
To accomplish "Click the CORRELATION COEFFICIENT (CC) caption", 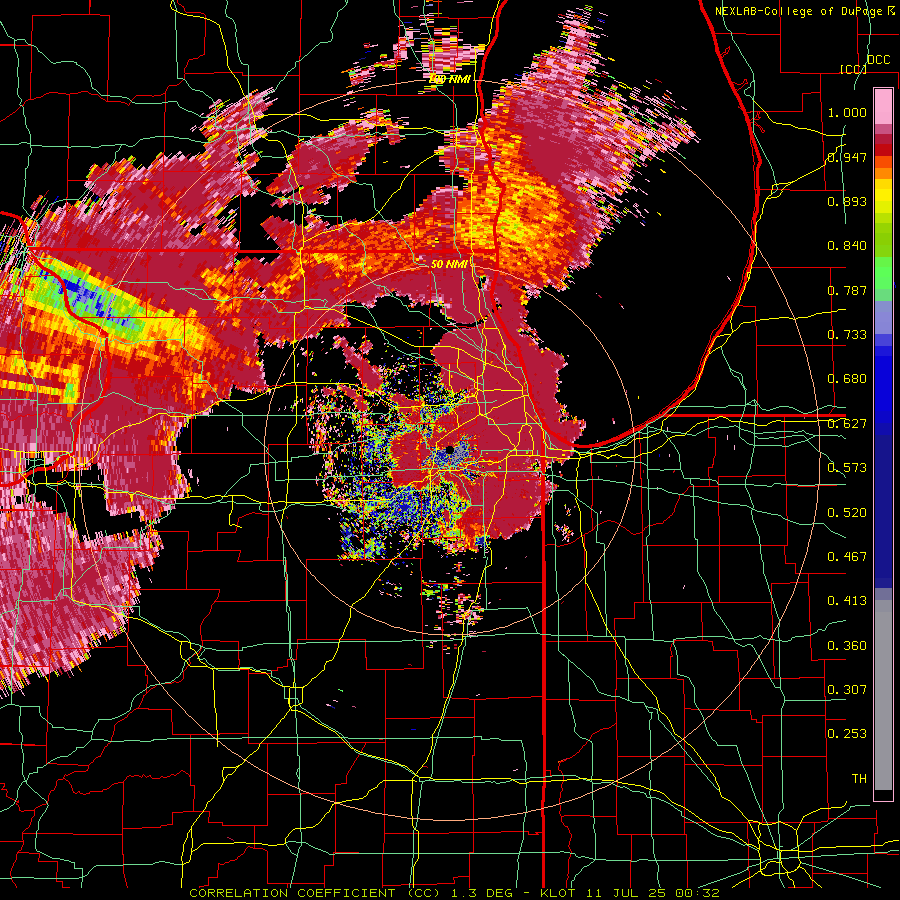I will point(315,893).
